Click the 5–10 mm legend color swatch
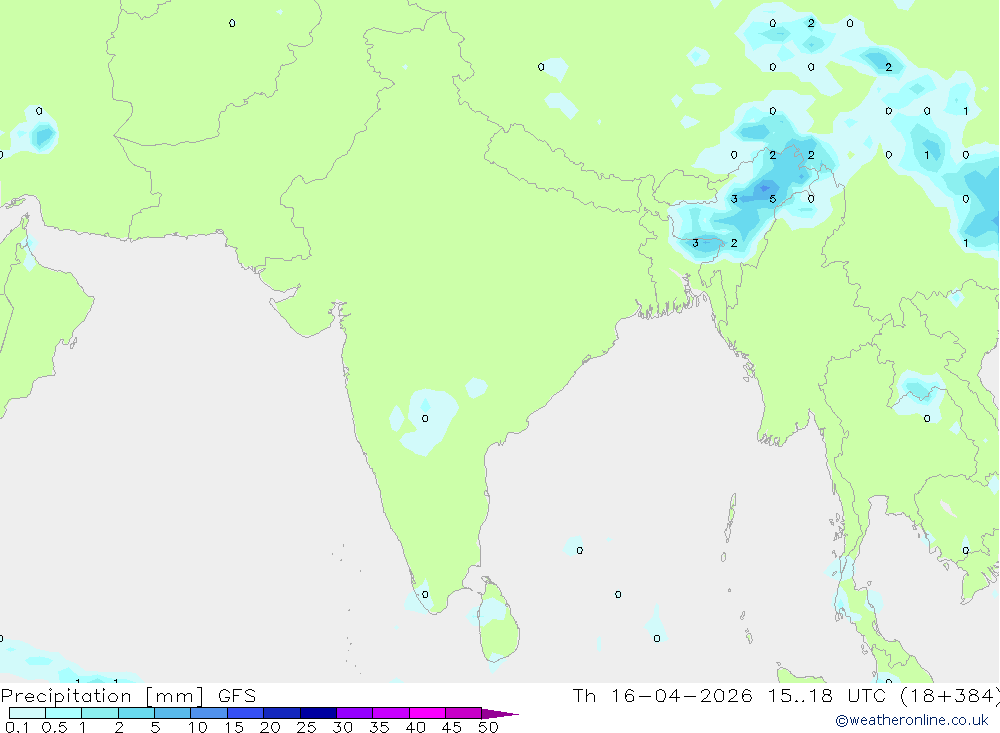The height and width of the screenshot is (733, 1000). tap(173, 713)
